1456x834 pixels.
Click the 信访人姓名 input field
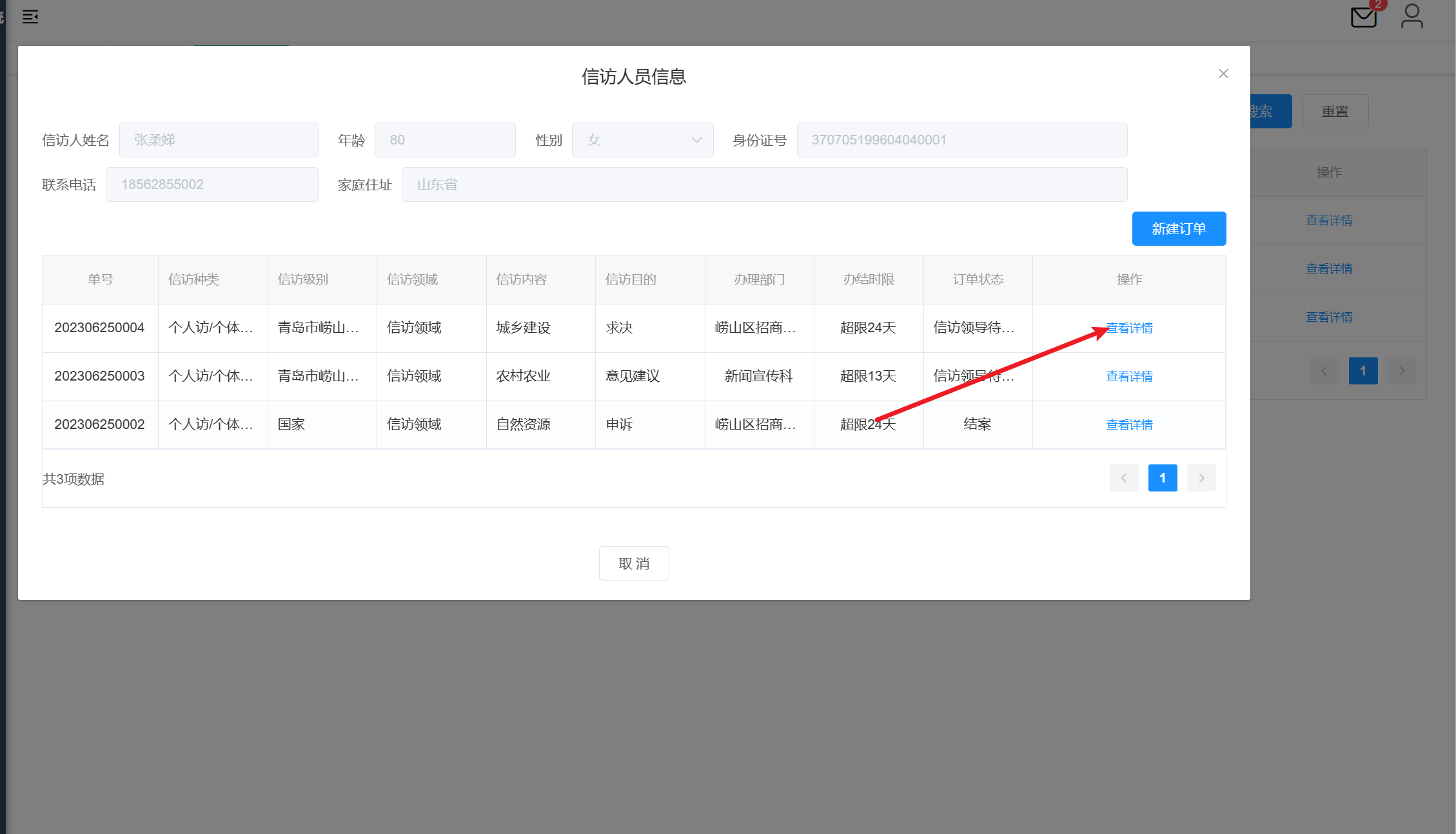(x=219, y=140)
